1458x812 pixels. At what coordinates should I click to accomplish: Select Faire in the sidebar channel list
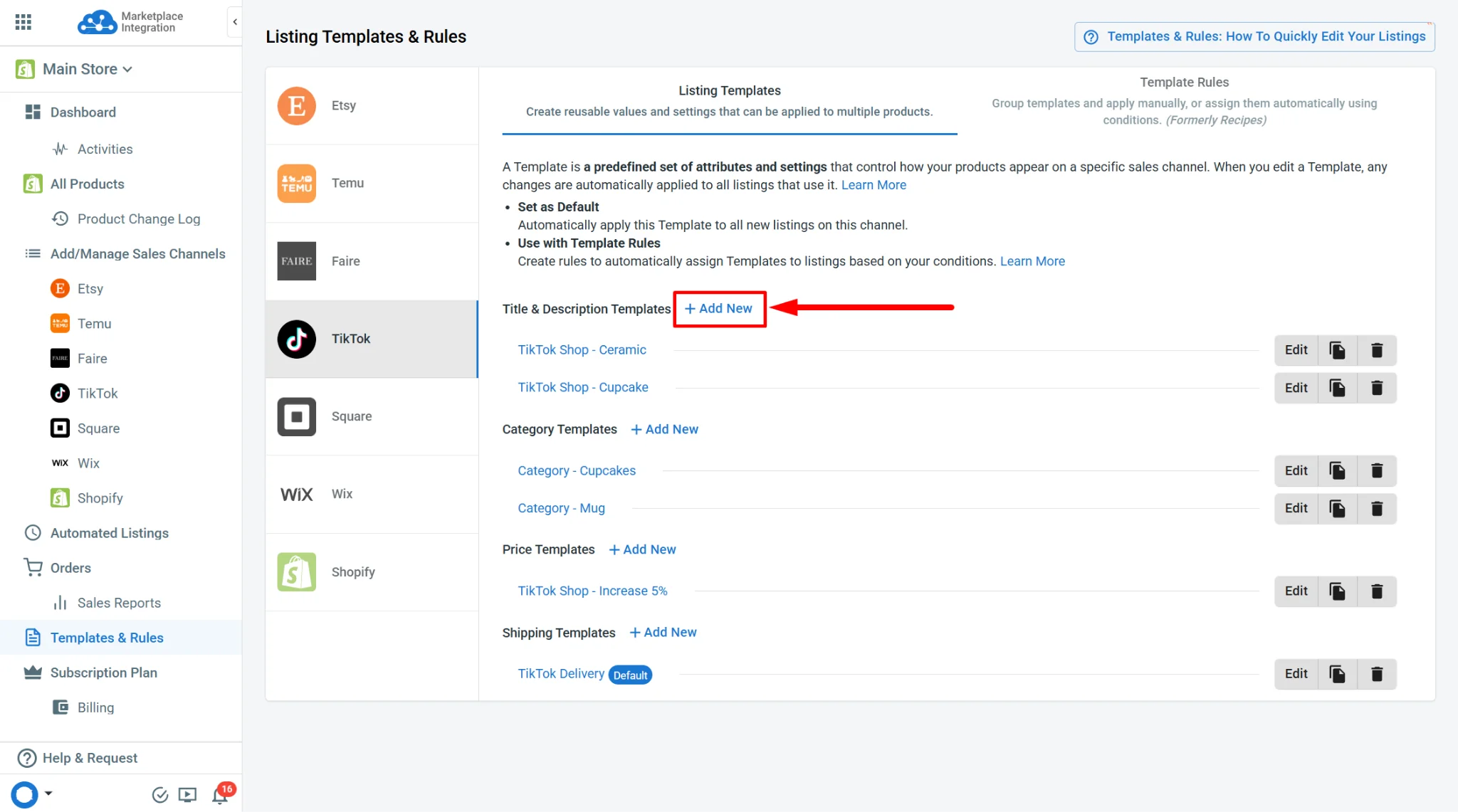coord(92,359)
